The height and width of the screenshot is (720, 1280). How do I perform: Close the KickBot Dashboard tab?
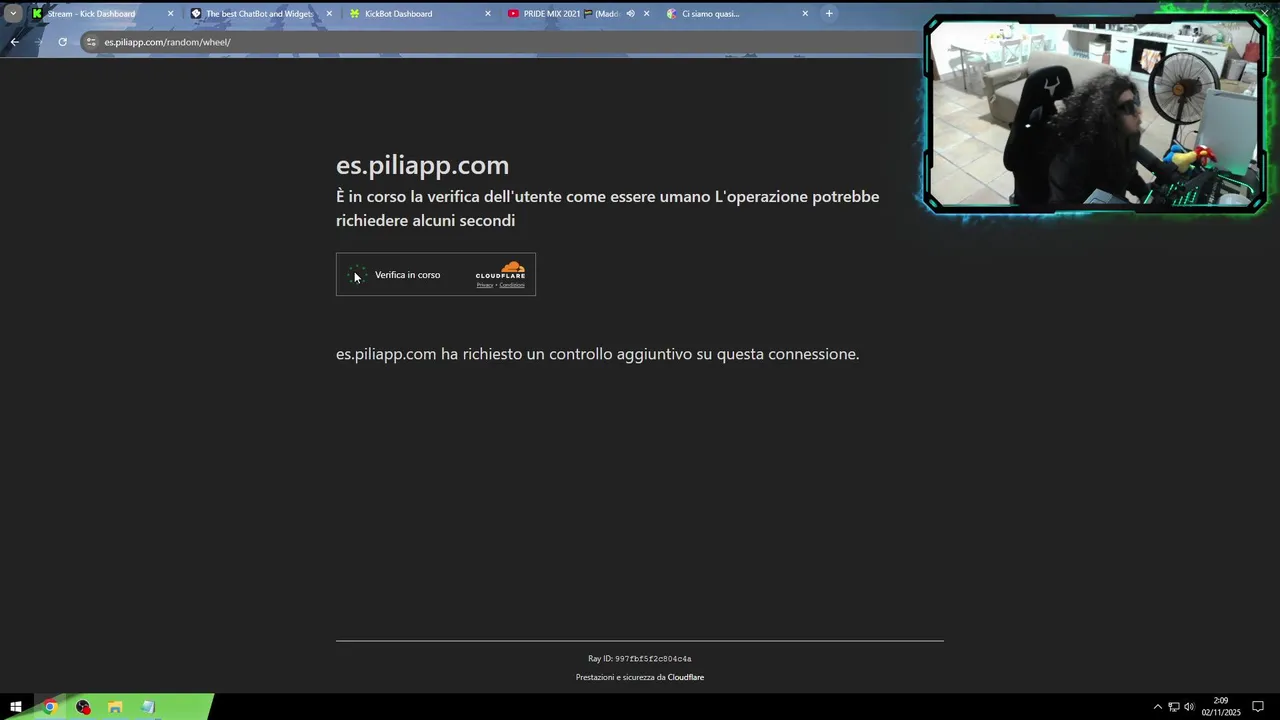[x=488, y=14]
